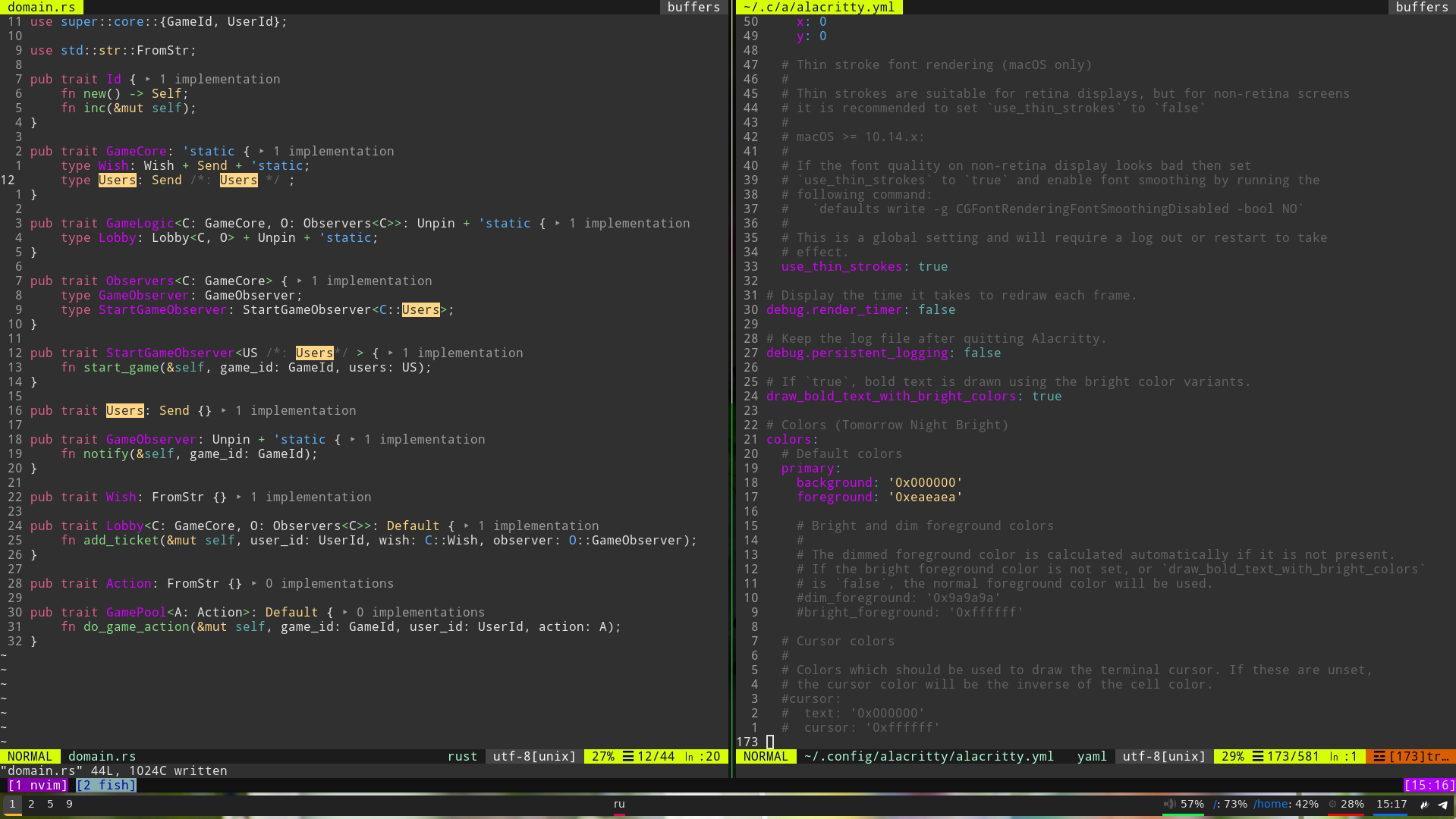Switch to tmux window 1 nvim
Image resolution: width=1456 pixels, height=819 pixels.
click(x=38, y=785)
